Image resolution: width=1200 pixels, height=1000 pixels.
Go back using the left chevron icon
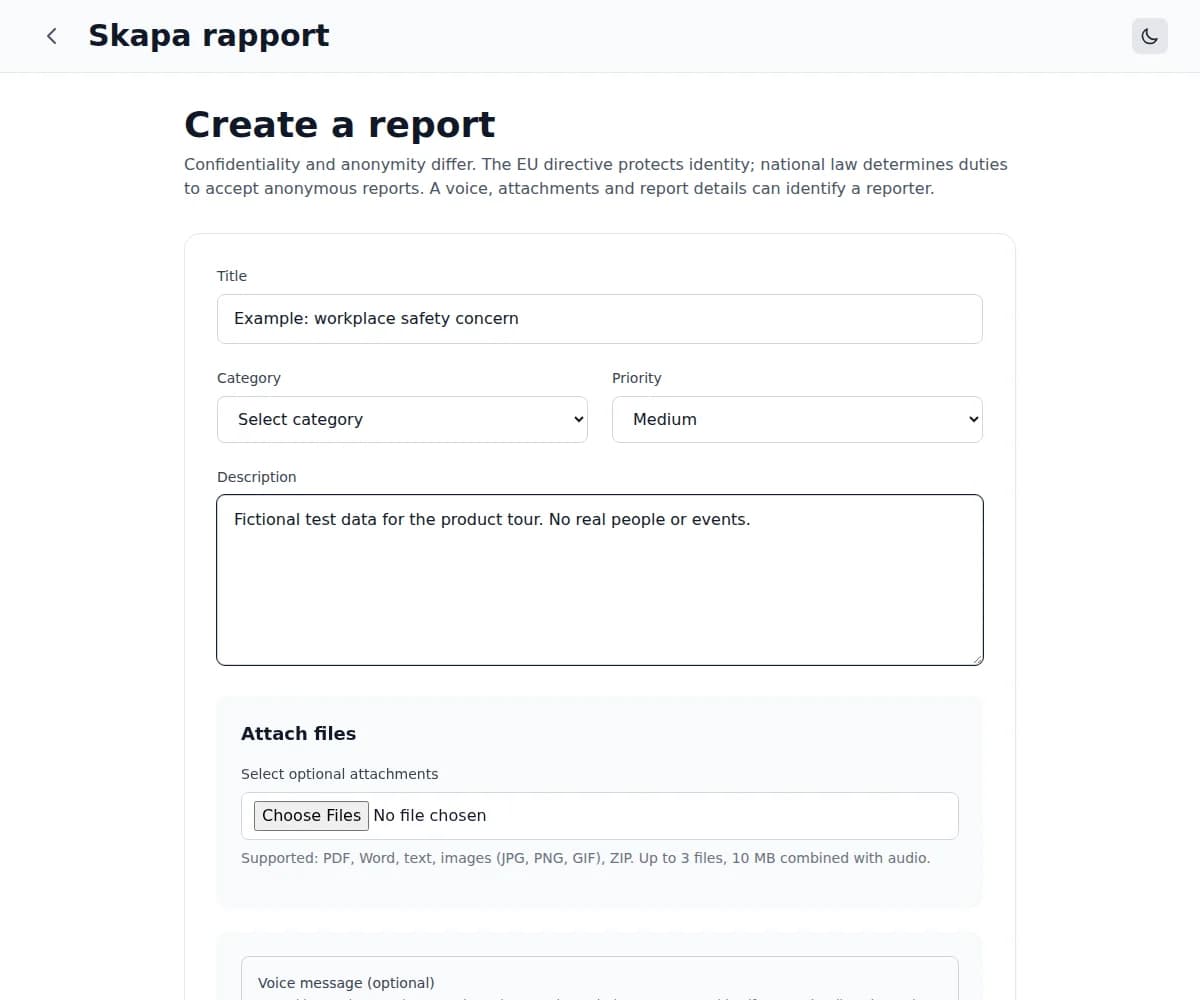click(52, 36)
